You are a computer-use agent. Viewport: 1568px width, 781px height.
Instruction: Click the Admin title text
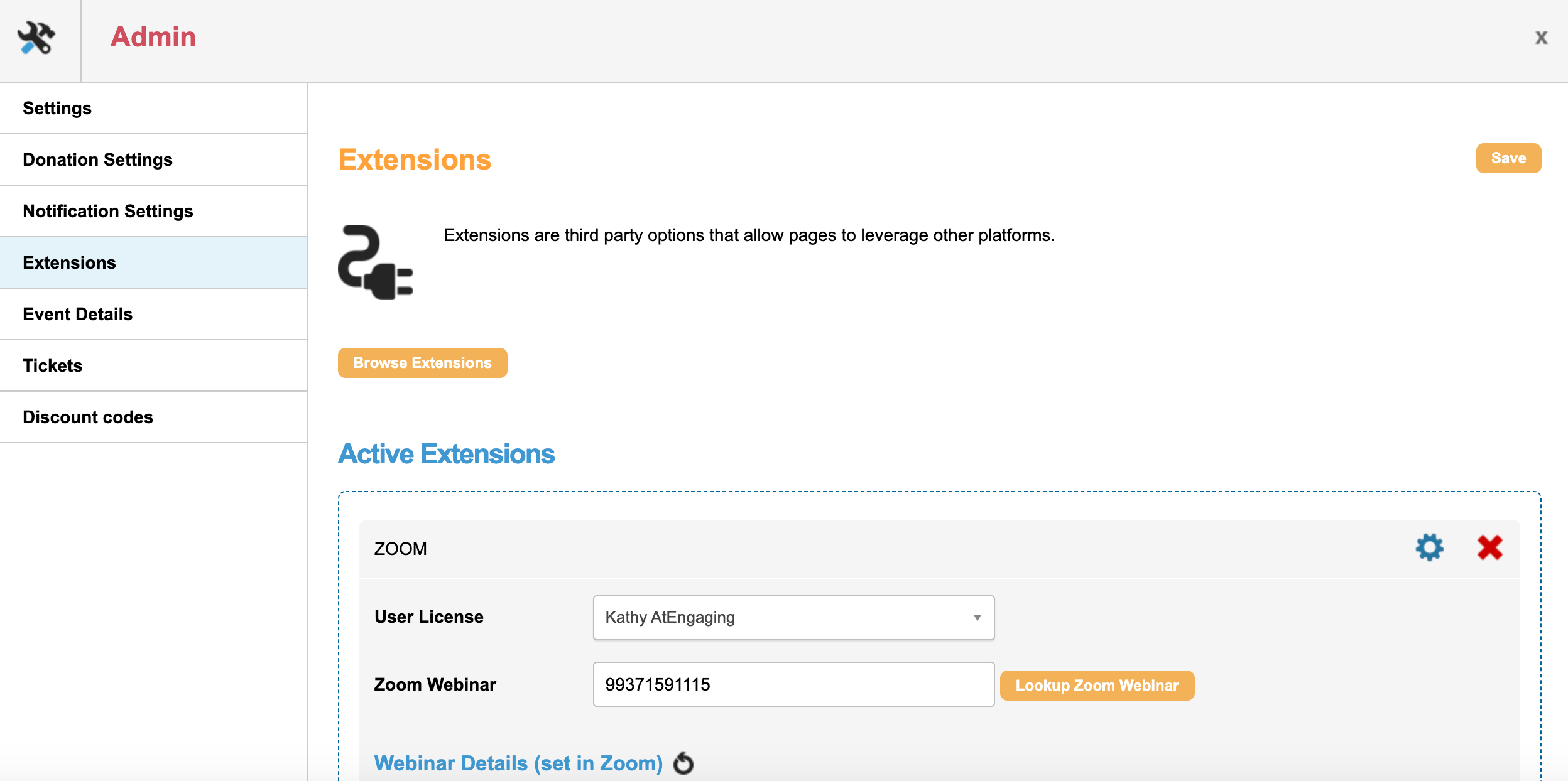click(x=153, y=37)
